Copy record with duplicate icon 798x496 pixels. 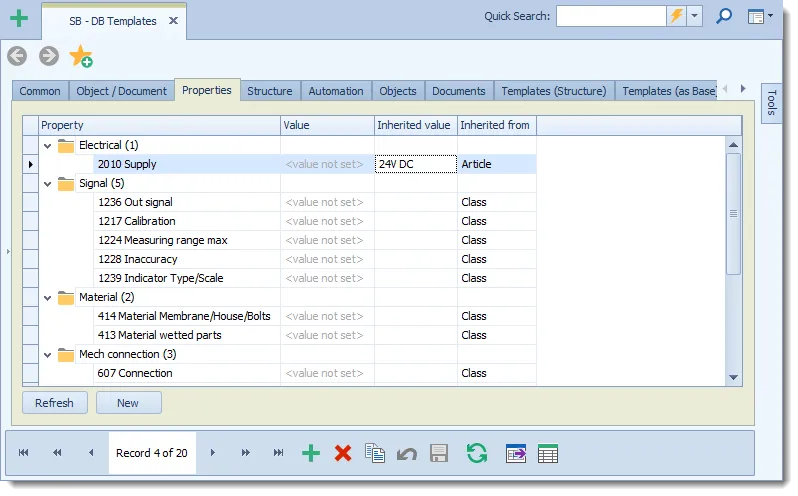coord(375,453)
